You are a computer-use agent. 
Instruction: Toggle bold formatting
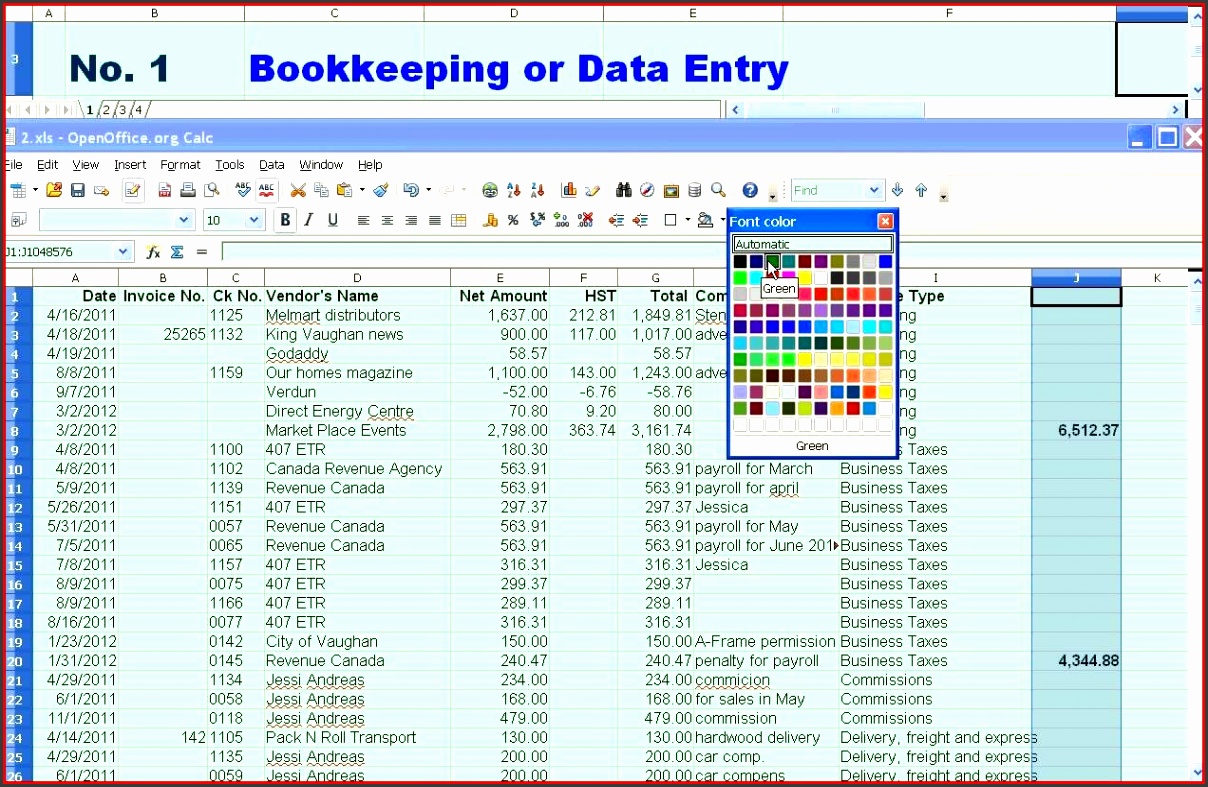point(286,220)
